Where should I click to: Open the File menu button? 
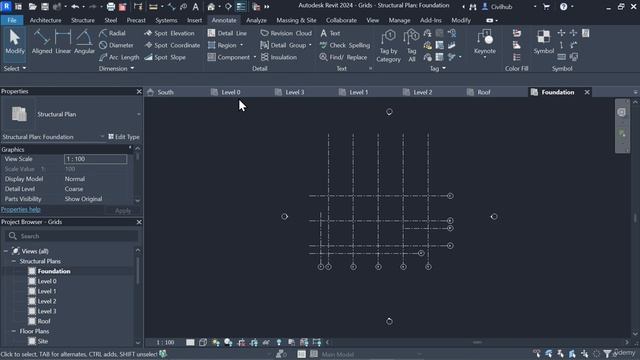[x=12, y=20]
